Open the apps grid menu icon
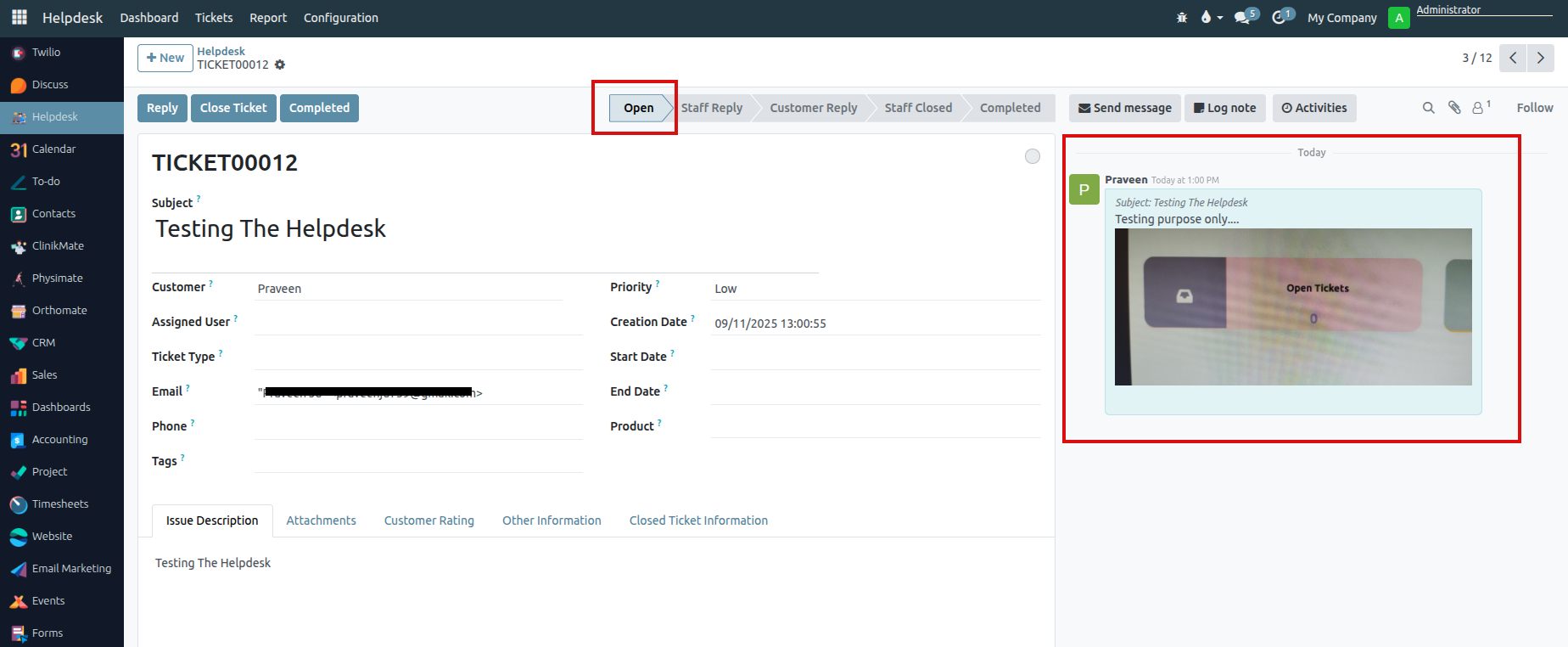The width and height of the screenshot is (1568, 647). pos(19,17)
